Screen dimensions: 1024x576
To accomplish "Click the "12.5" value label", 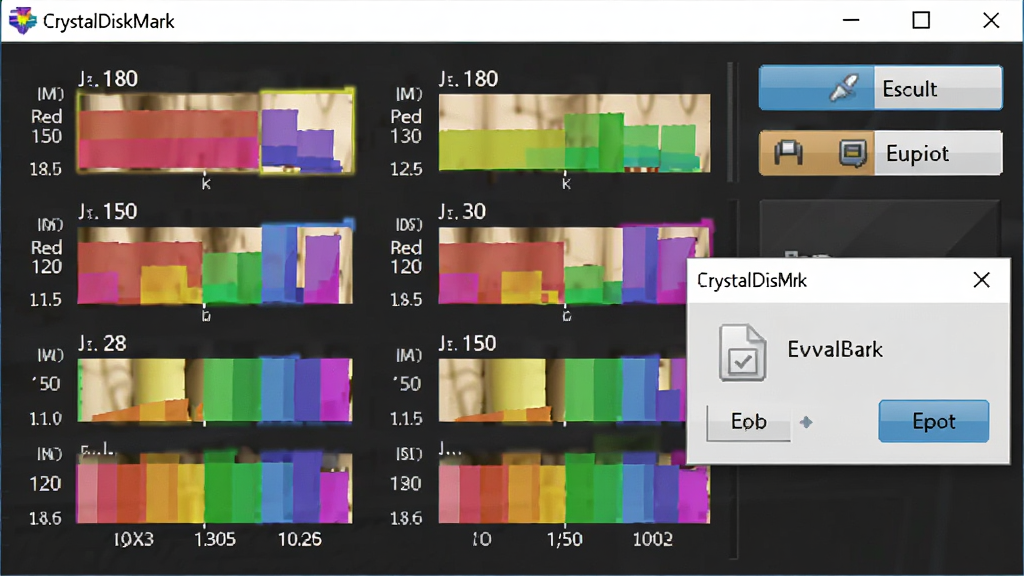I will point(405,169).
